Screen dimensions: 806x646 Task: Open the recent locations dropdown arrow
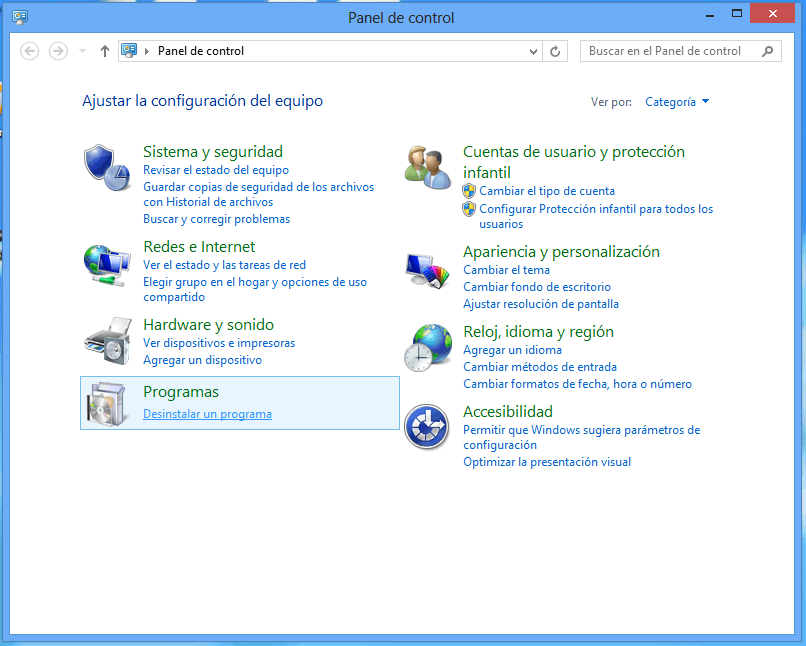[82, 51]
